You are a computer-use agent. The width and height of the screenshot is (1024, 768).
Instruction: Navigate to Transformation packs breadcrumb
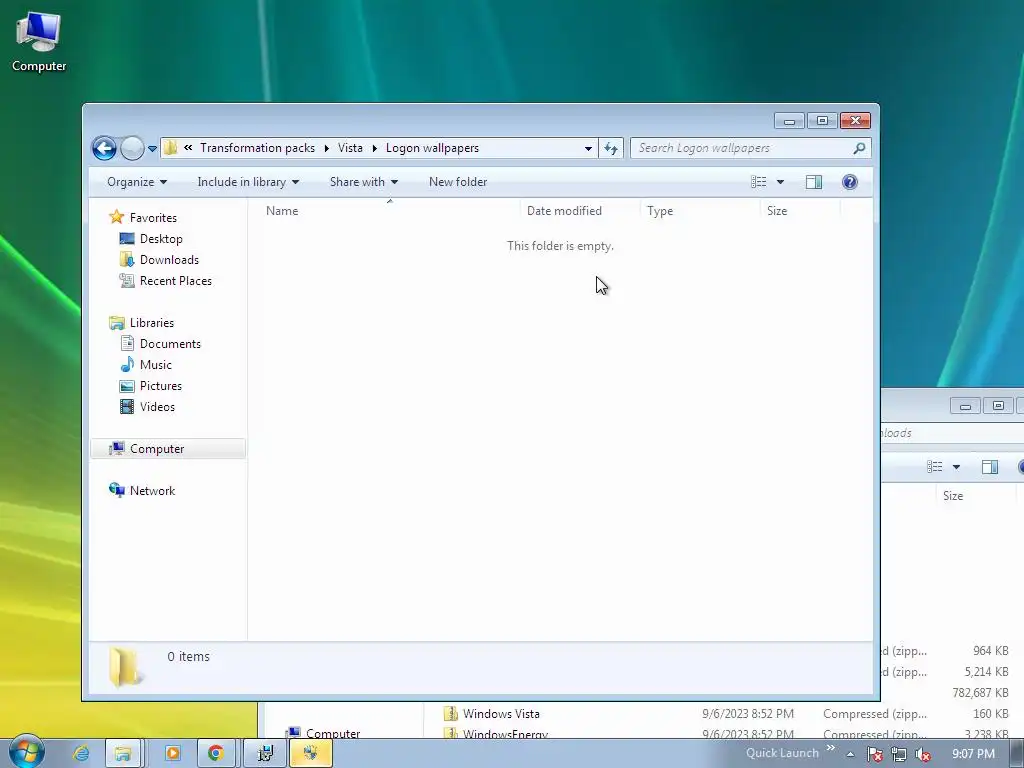pos(257,148)
